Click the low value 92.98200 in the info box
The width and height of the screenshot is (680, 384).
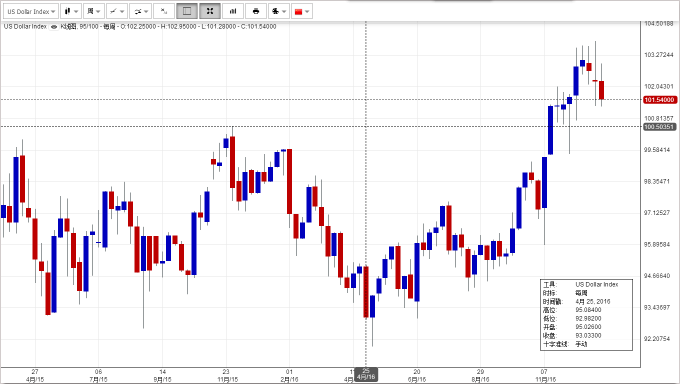point(588,318)
